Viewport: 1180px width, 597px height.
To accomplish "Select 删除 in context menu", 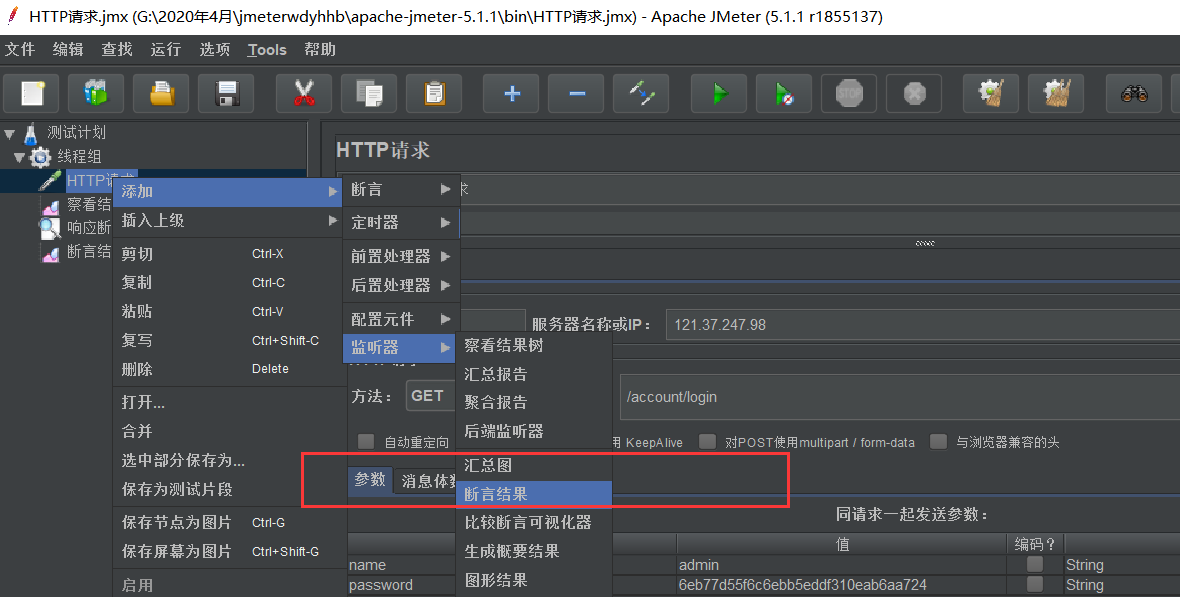I will pyautogui.click(x=230, y=369).
